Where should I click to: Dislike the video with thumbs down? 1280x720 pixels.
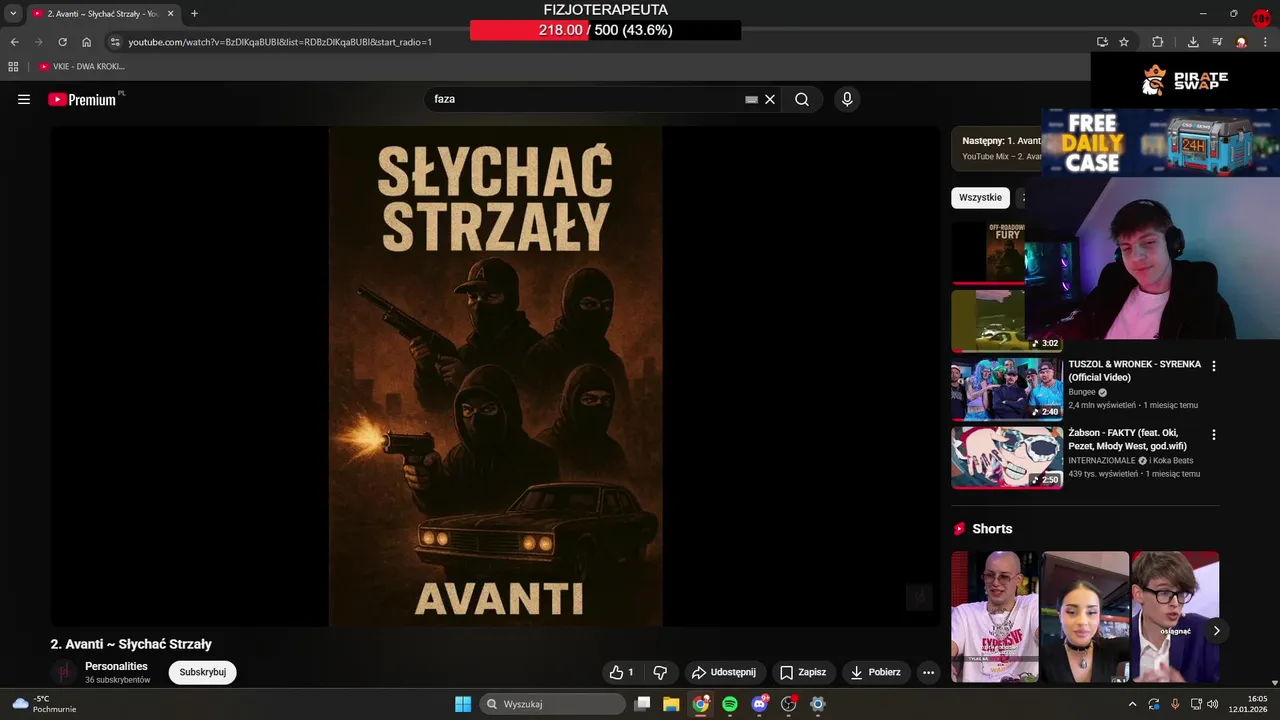click(660, 672)
